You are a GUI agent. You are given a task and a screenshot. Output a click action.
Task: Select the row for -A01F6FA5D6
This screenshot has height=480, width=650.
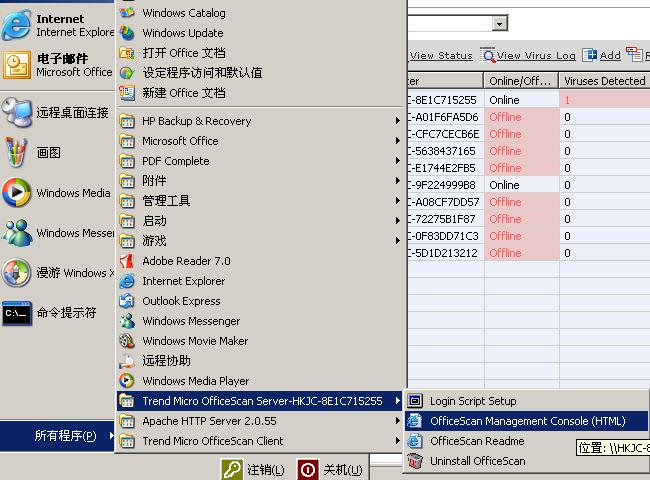tap(529, 117)
